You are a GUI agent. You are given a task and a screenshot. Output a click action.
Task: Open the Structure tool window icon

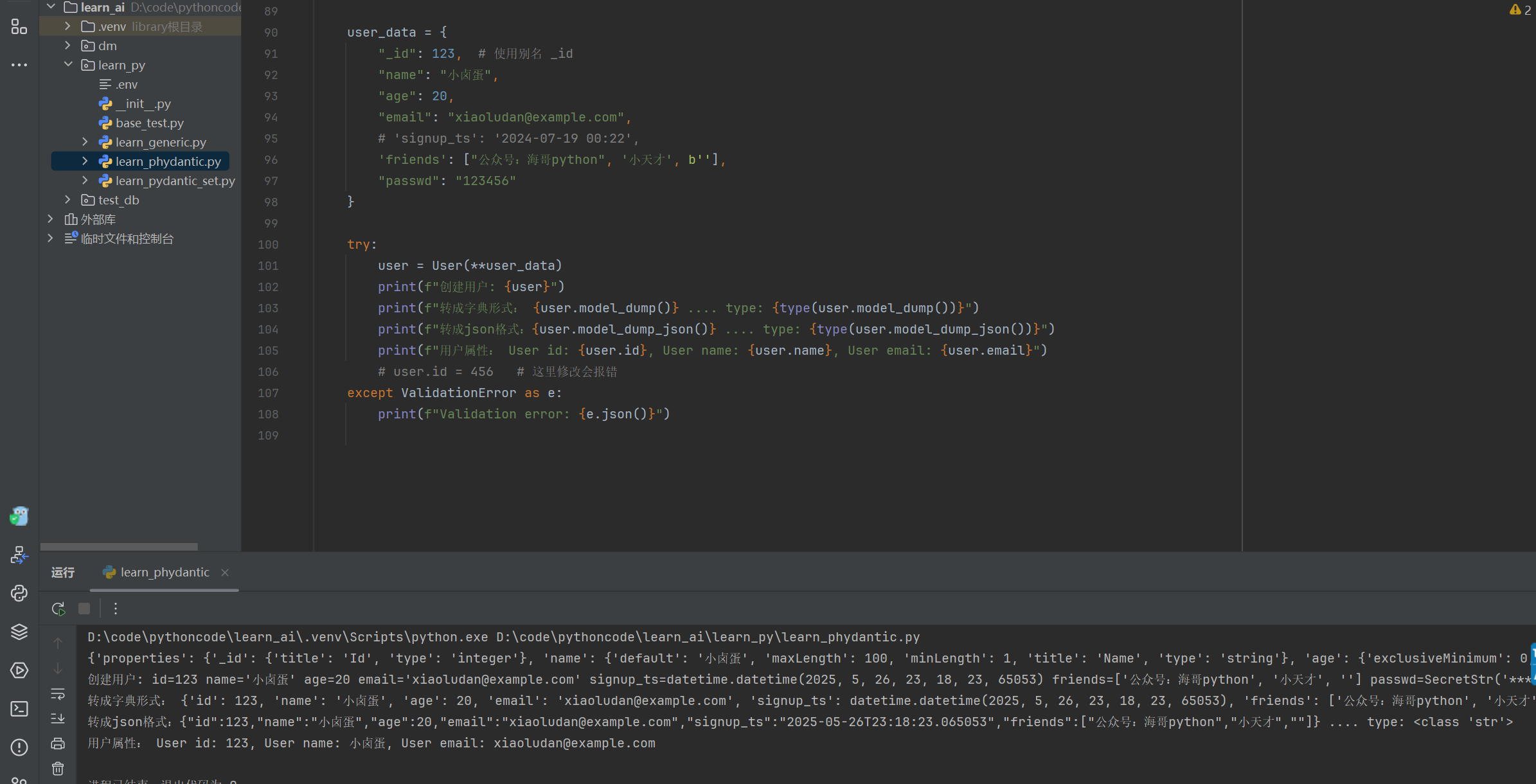click(19, 26)
